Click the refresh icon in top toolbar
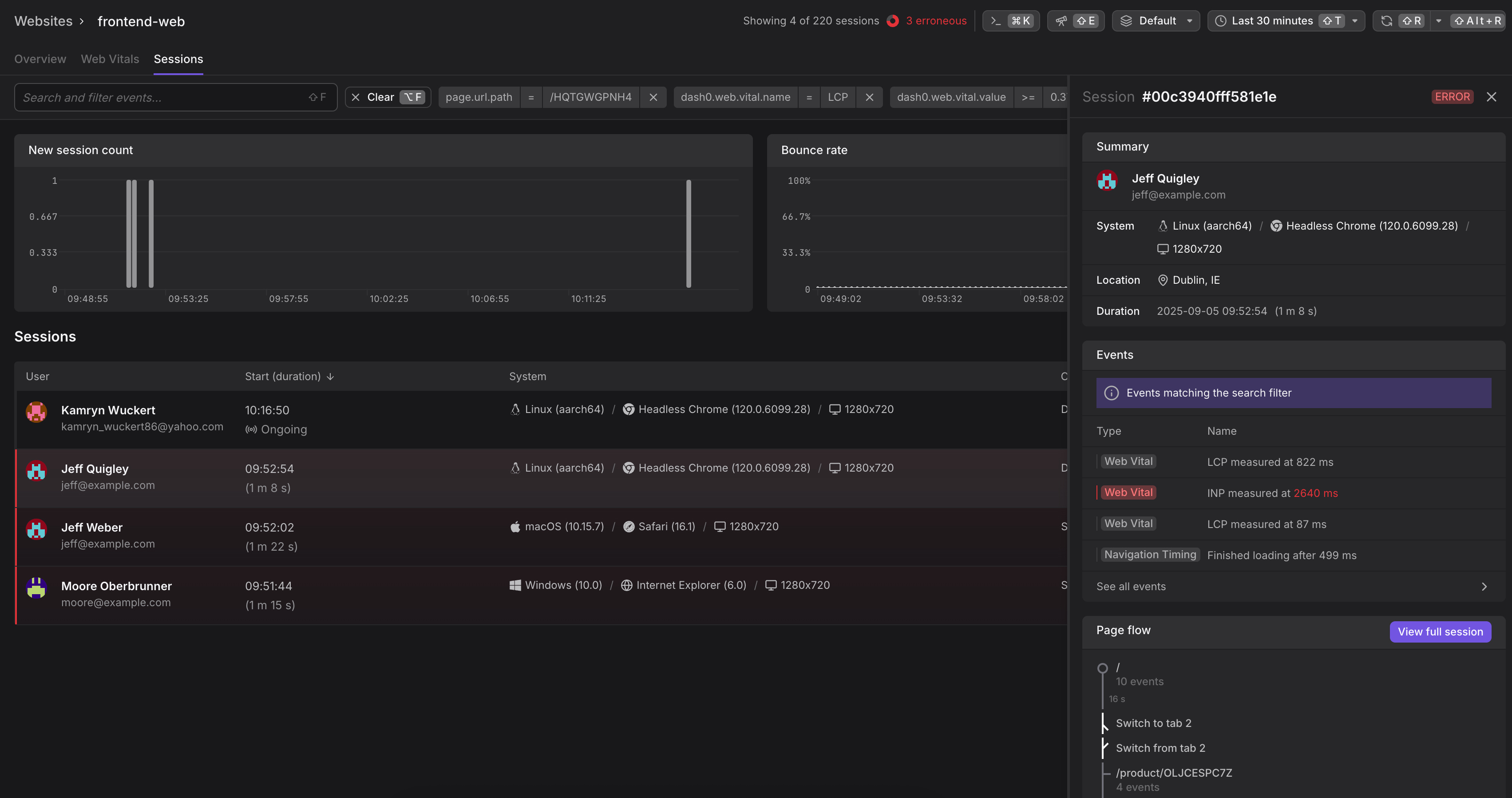 pos(1386,21)
